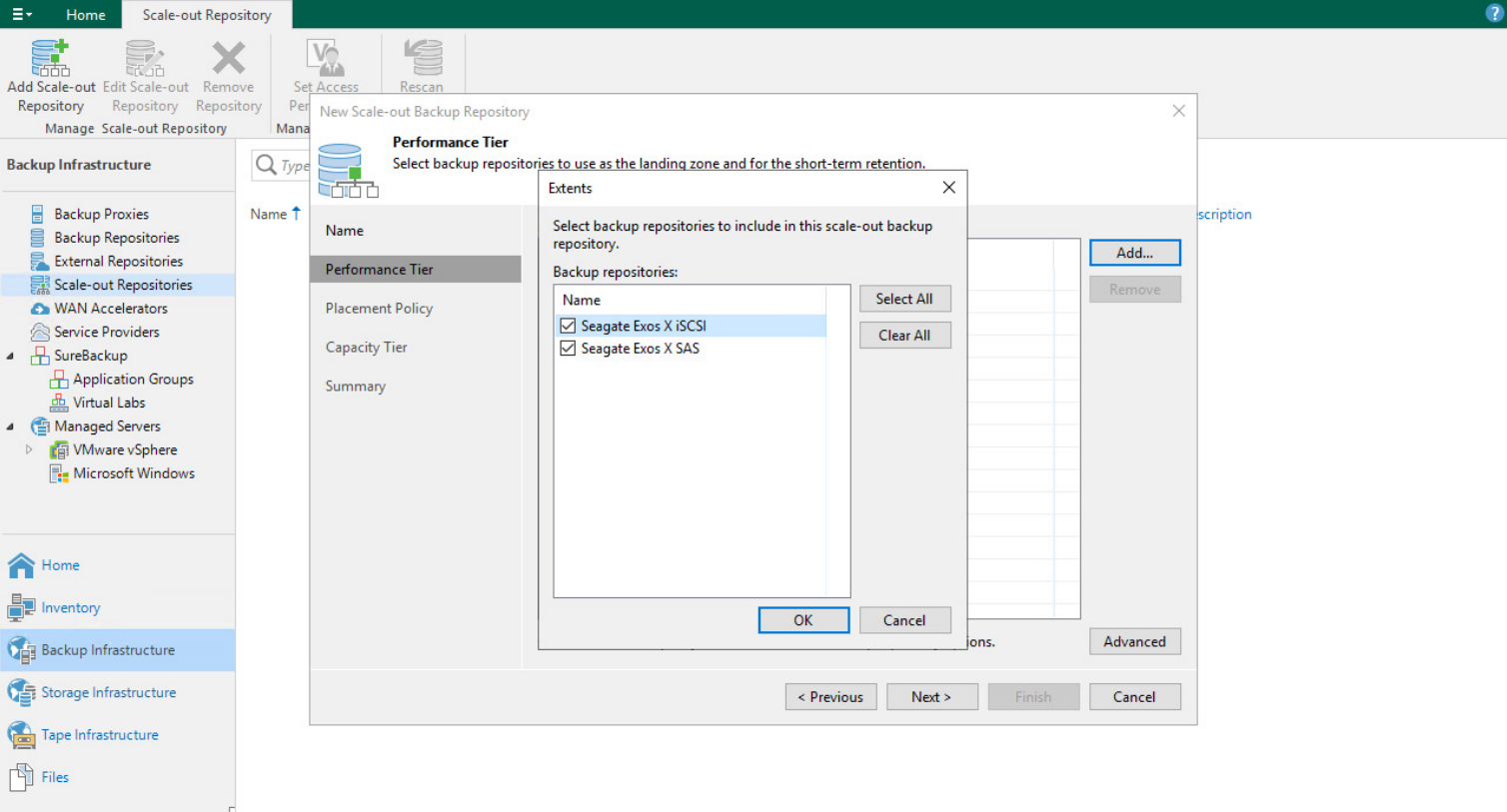Collapse the Managed Servers tree node

pyautogui.click(x=11, y=426)
